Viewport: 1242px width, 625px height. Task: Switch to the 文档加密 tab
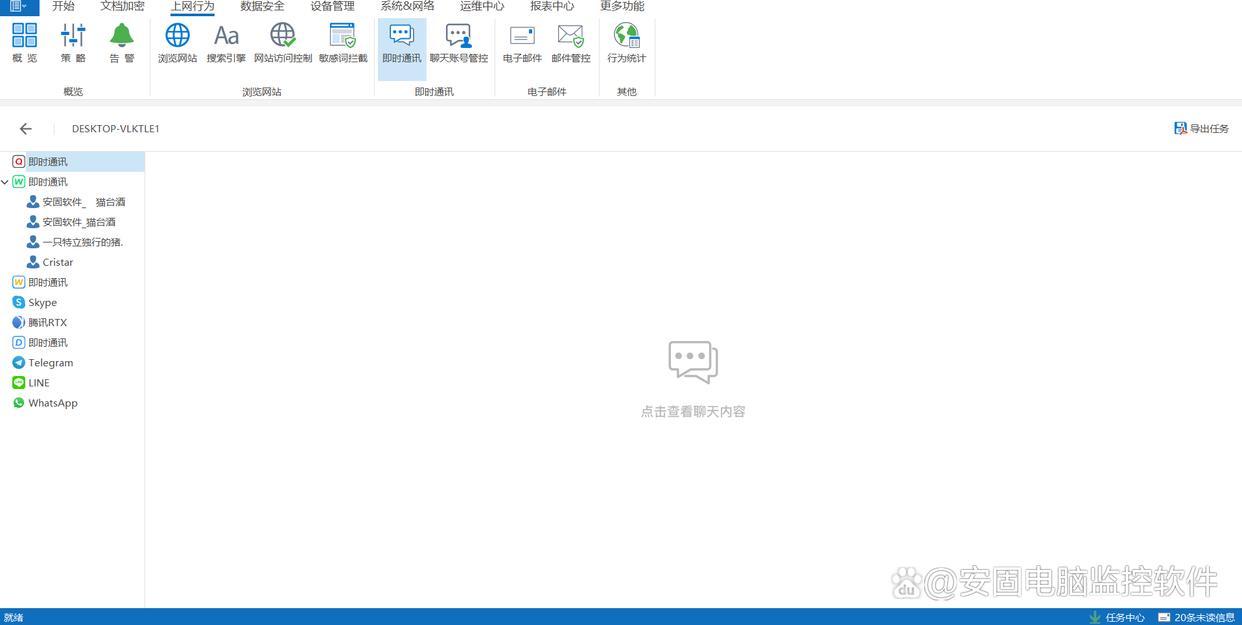[x=122, y=6]
